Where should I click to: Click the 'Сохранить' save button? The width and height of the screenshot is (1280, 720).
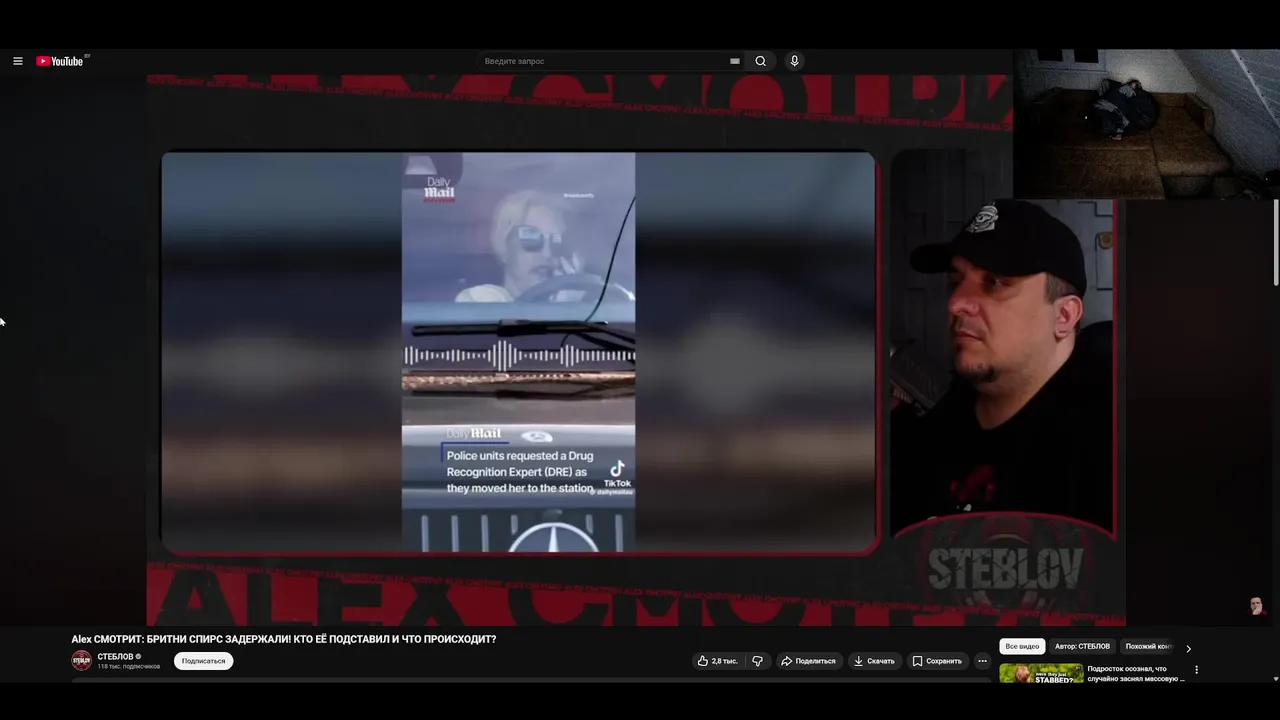click(x=937, y=661)
